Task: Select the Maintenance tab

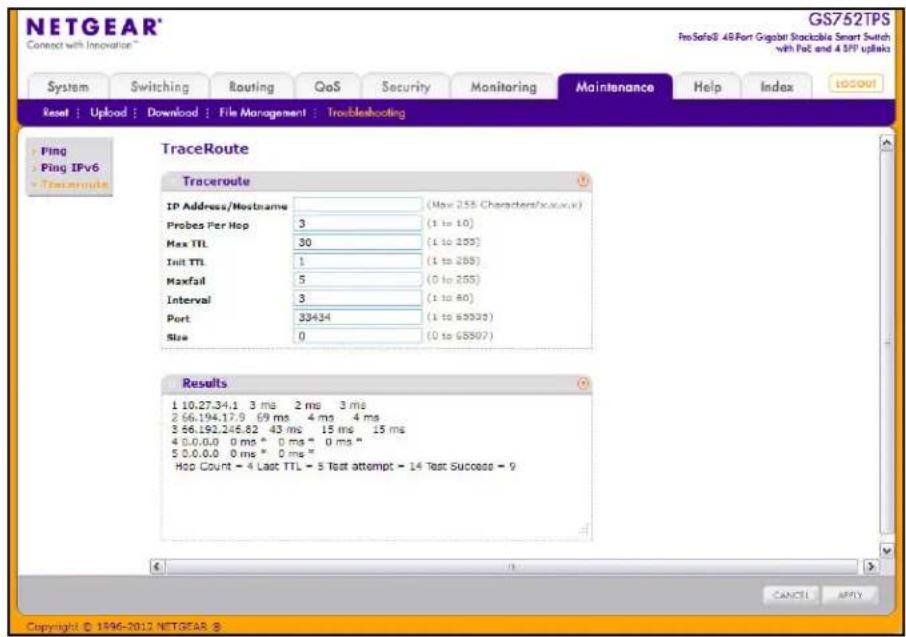Action: point(615,87)
